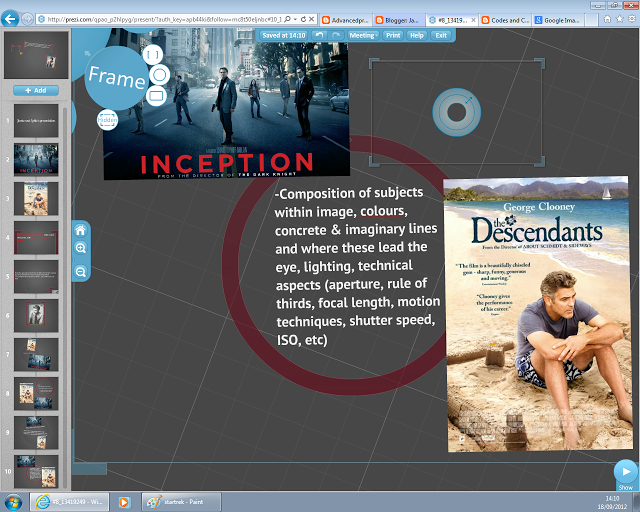Click the overview thumbnail at sidebar top
The height and width of the screenshot is (512, 640).
(x=36, y=55)
